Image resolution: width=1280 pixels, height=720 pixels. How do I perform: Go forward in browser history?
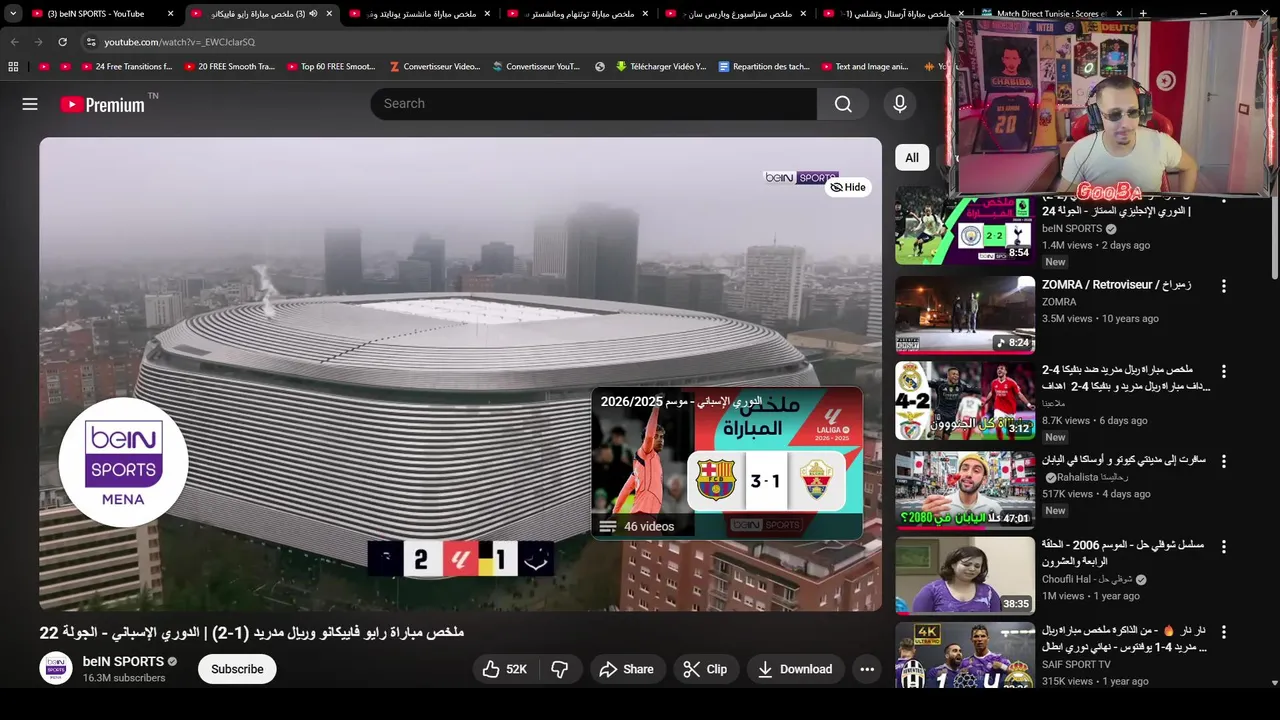coord(38,42)
